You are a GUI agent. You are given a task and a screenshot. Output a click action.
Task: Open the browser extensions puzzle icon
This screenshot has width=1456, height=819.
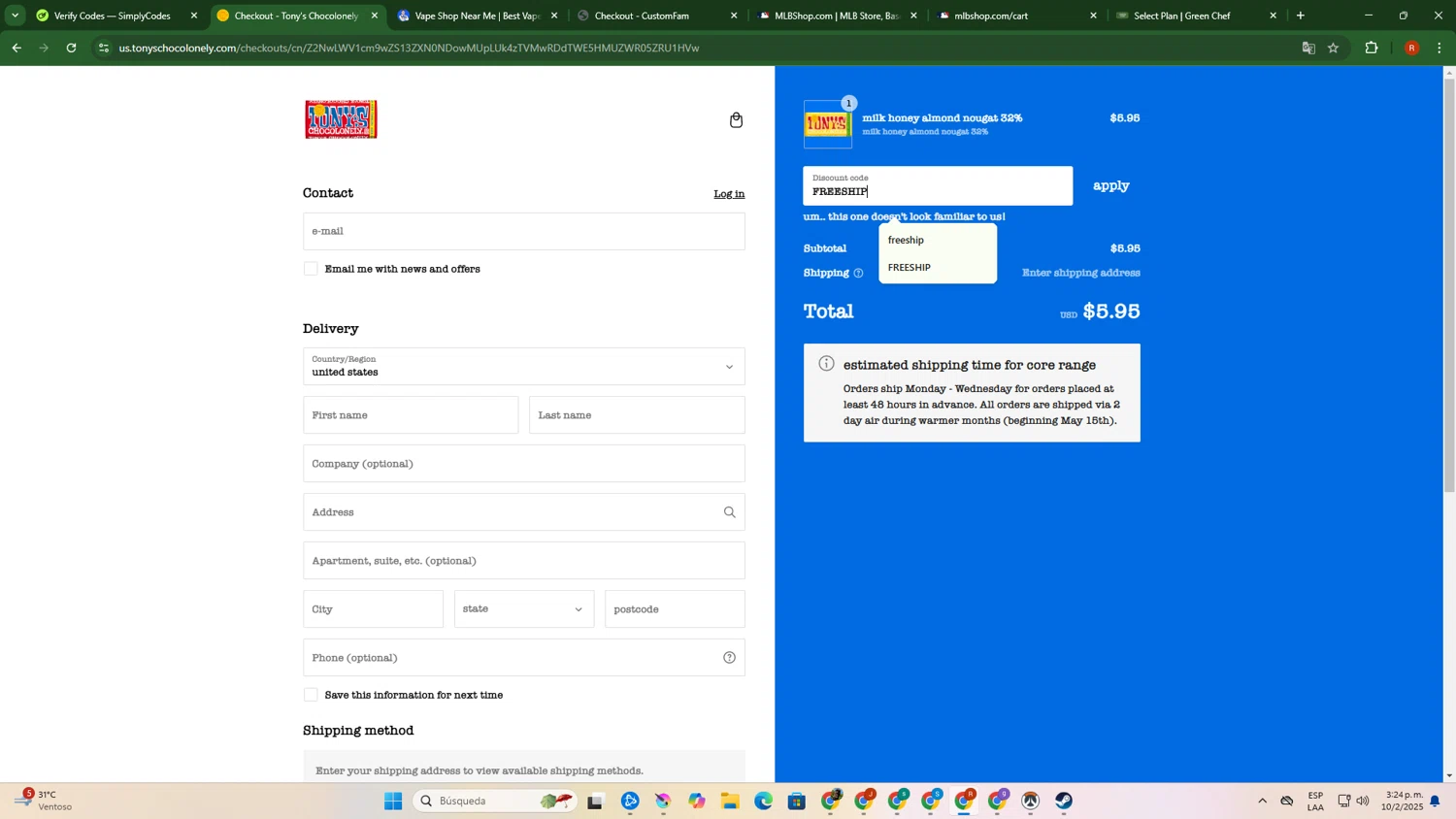[x=1372, y=48]
